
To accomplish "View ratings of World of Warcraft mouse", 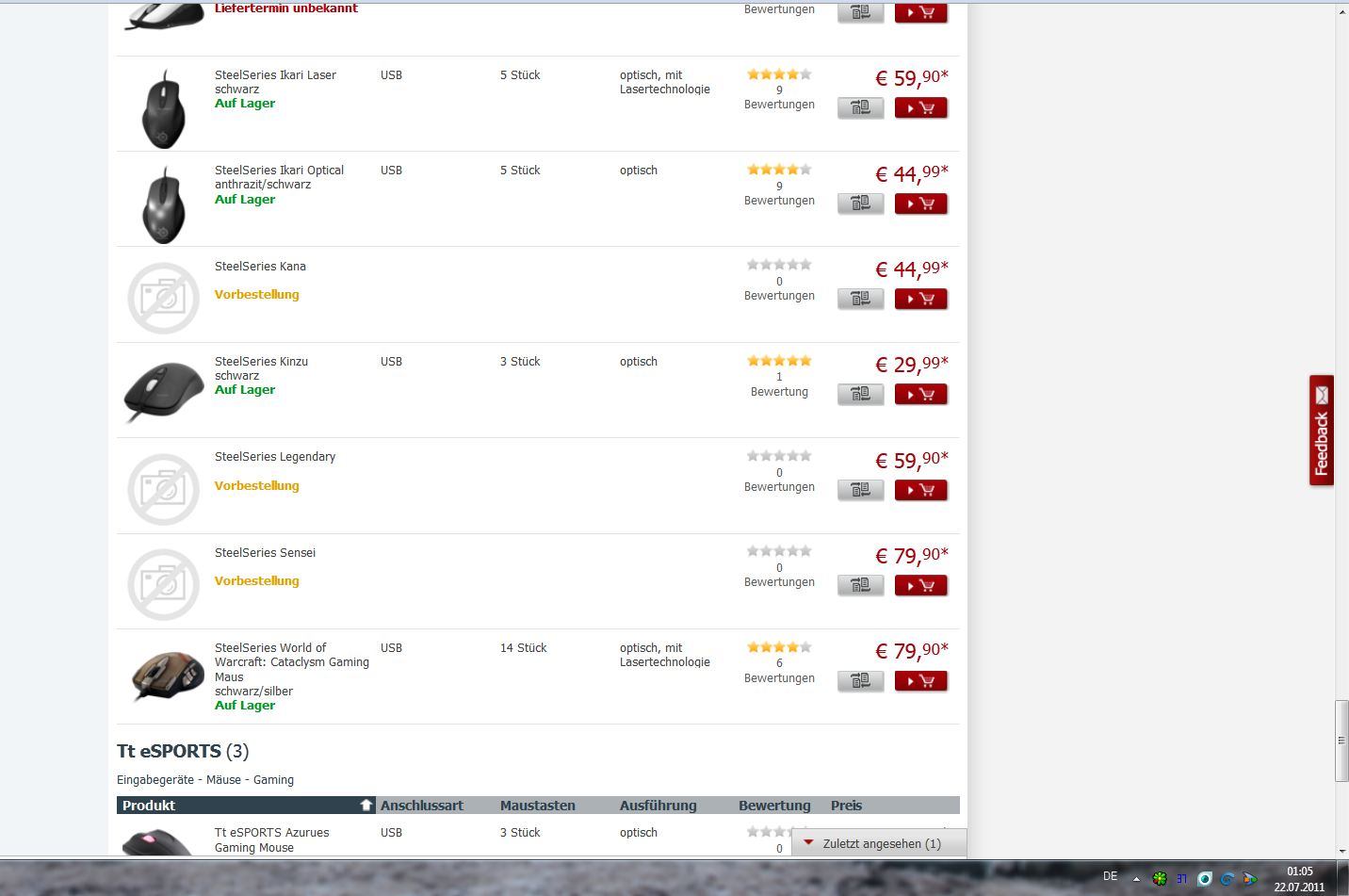I will [779, 647].
